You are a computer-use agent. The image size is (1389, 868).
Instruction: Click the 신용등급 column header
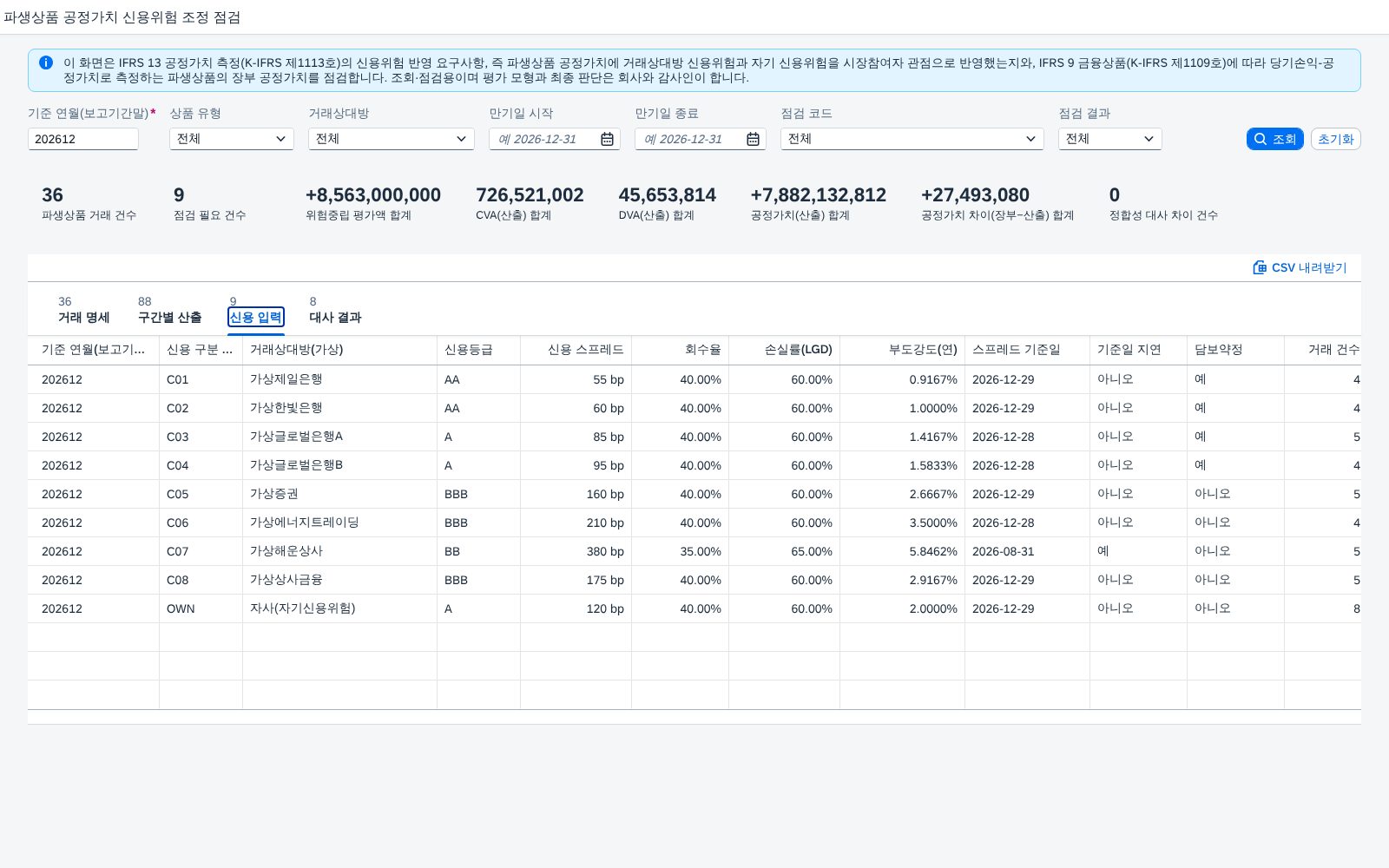pyautogui.click(x=479, y=350)
